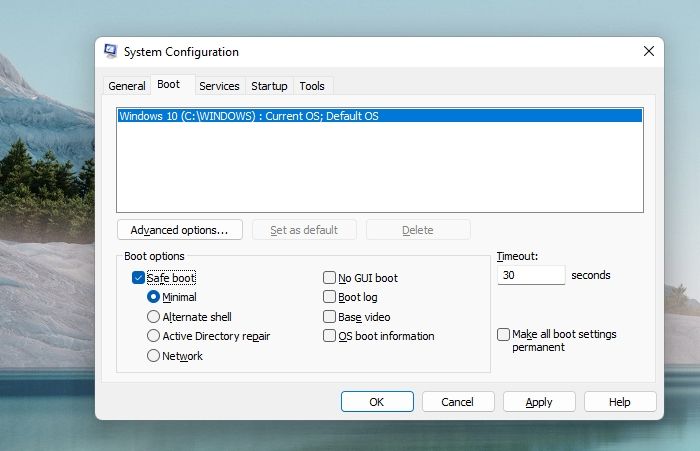Close the System Configuration dialog

pos(649,51)
